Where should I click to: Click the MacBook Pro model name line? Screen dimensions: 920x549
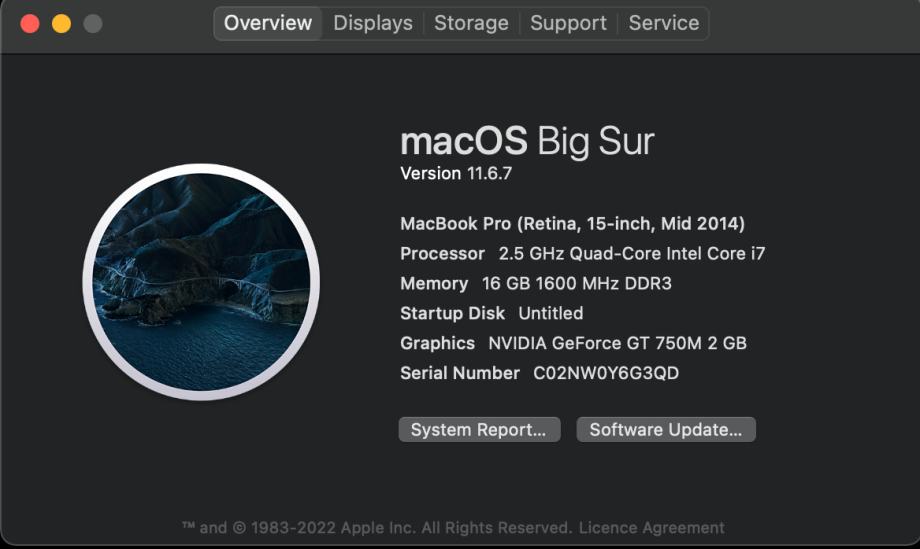click(572, 224)
